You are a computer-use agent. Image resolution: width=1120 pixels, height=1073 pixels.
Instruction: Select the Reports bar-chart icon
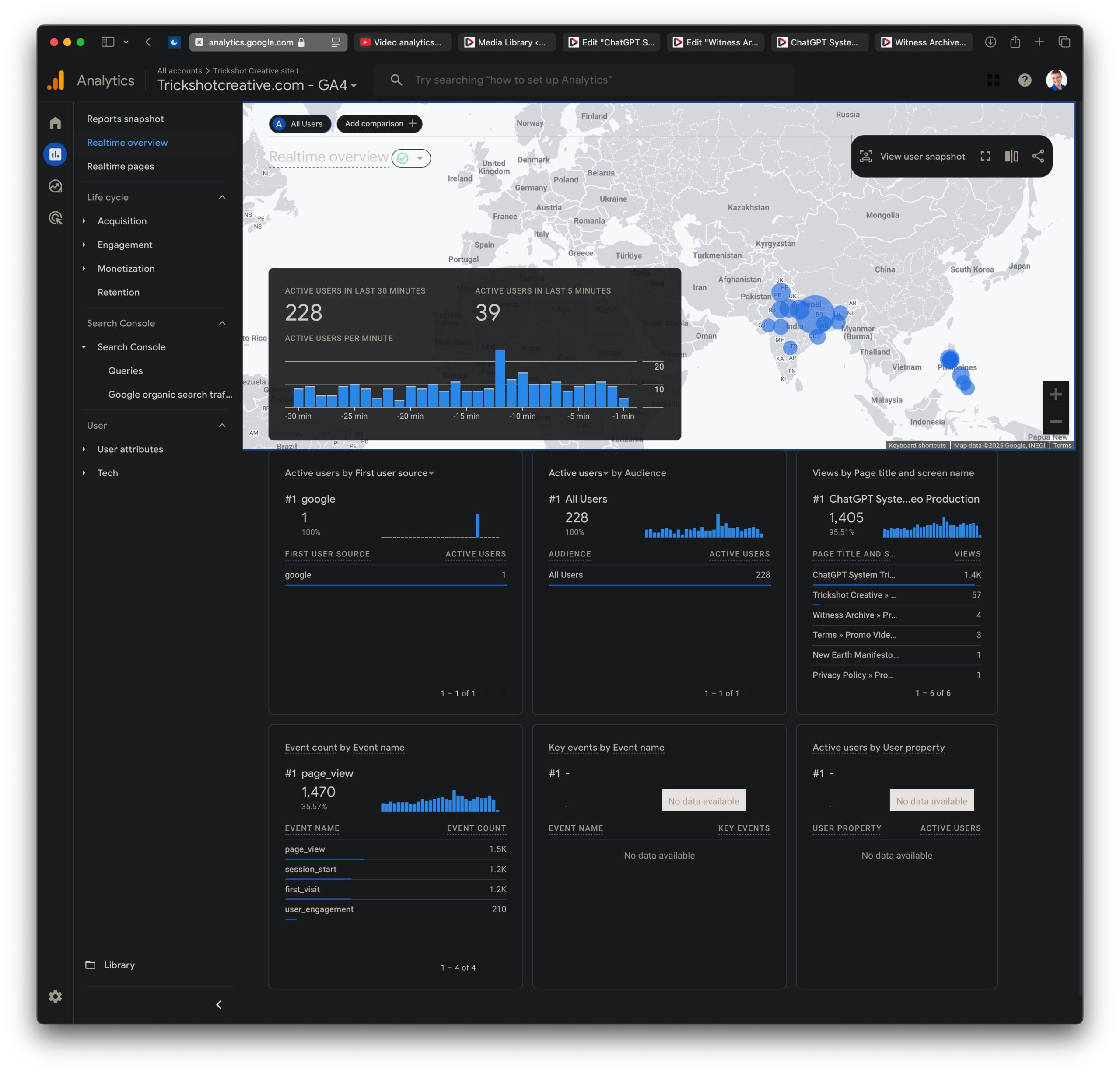pos(56,154)
